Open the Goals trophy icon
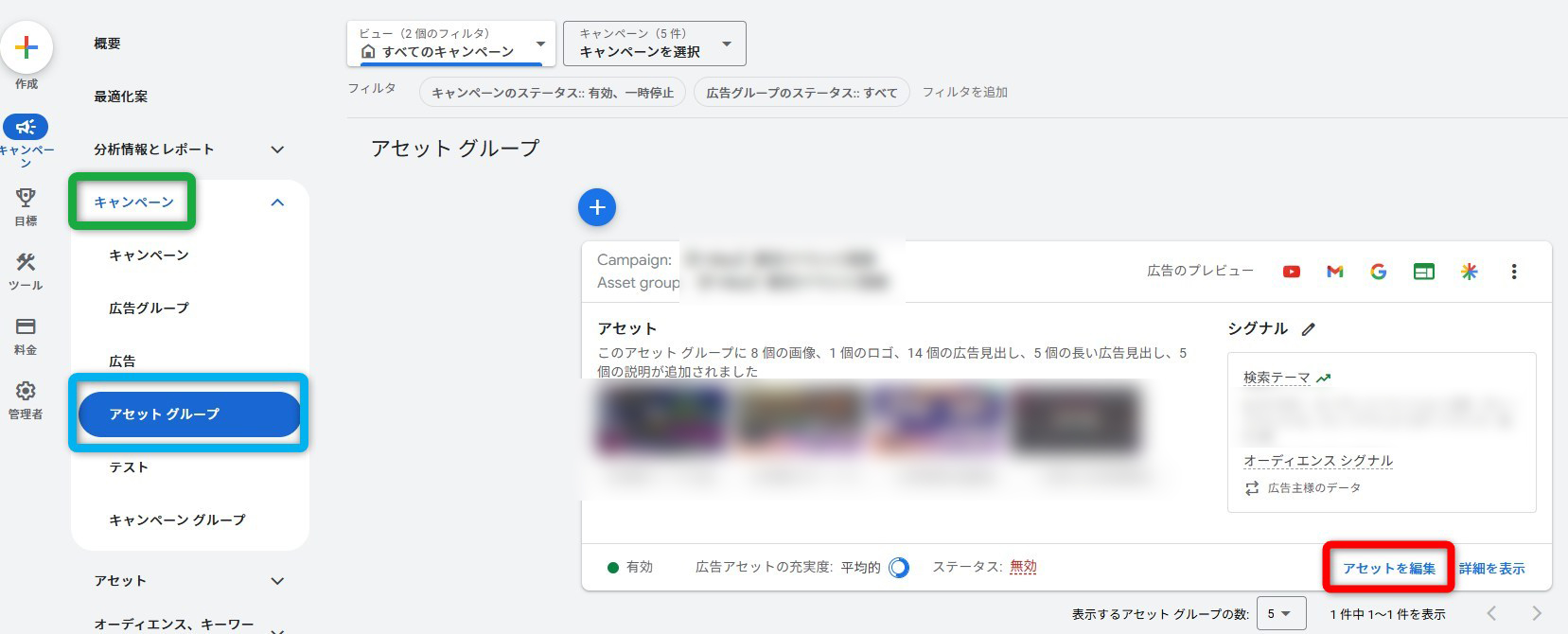The image size is (1568, 634). [x=26, y=197]
